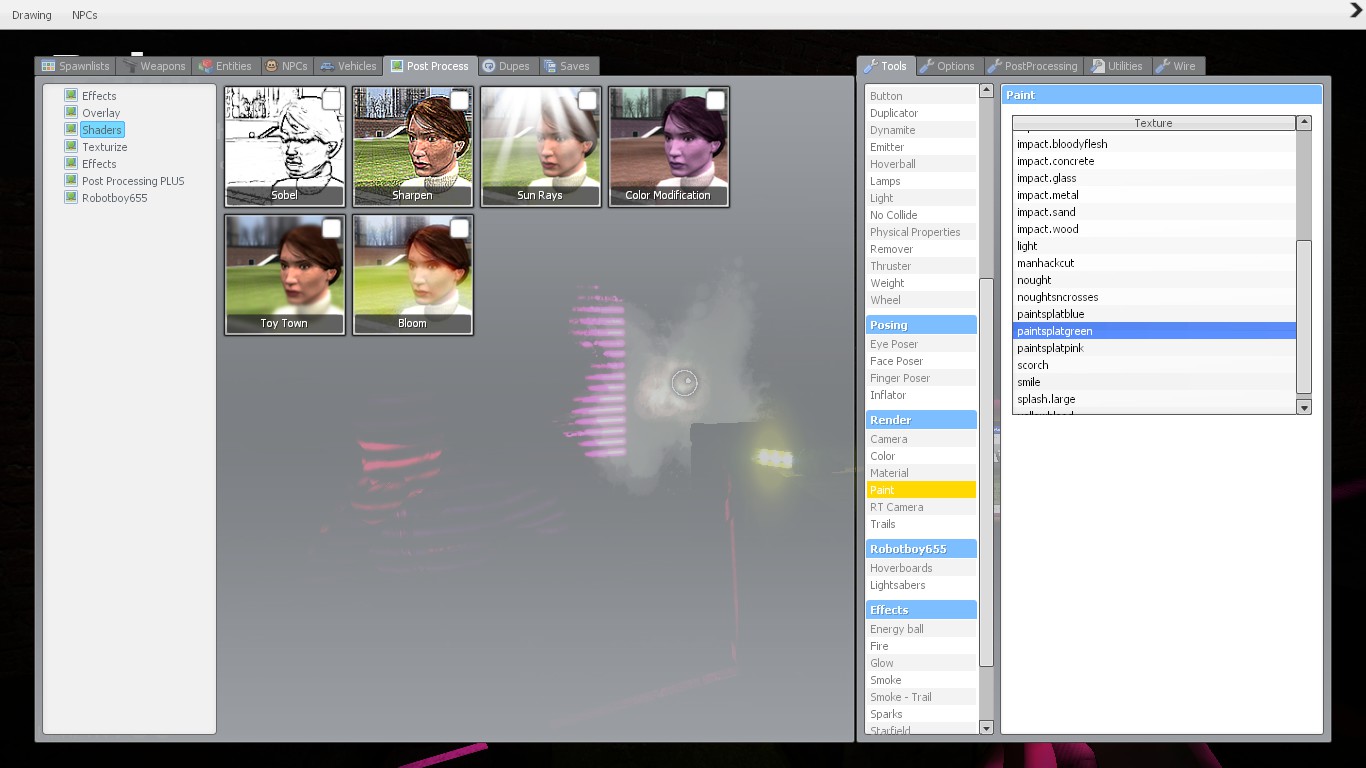Toggle the Sun Rays effect checkbox
Viewport: 1366px width, 768px height.
587,100
